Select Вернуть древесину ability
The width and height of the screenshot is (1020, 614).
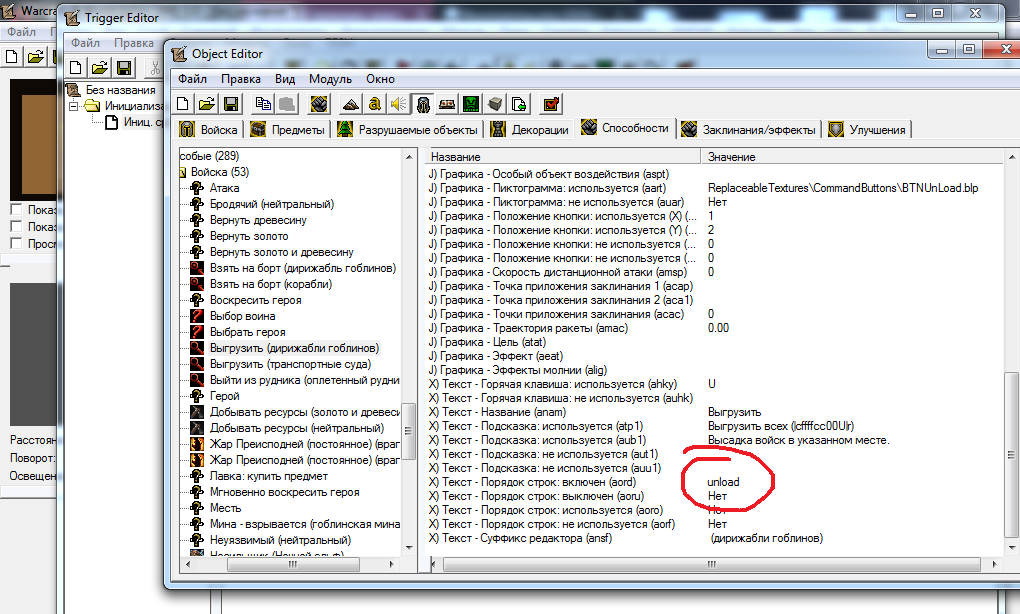(x=258, y=220)
